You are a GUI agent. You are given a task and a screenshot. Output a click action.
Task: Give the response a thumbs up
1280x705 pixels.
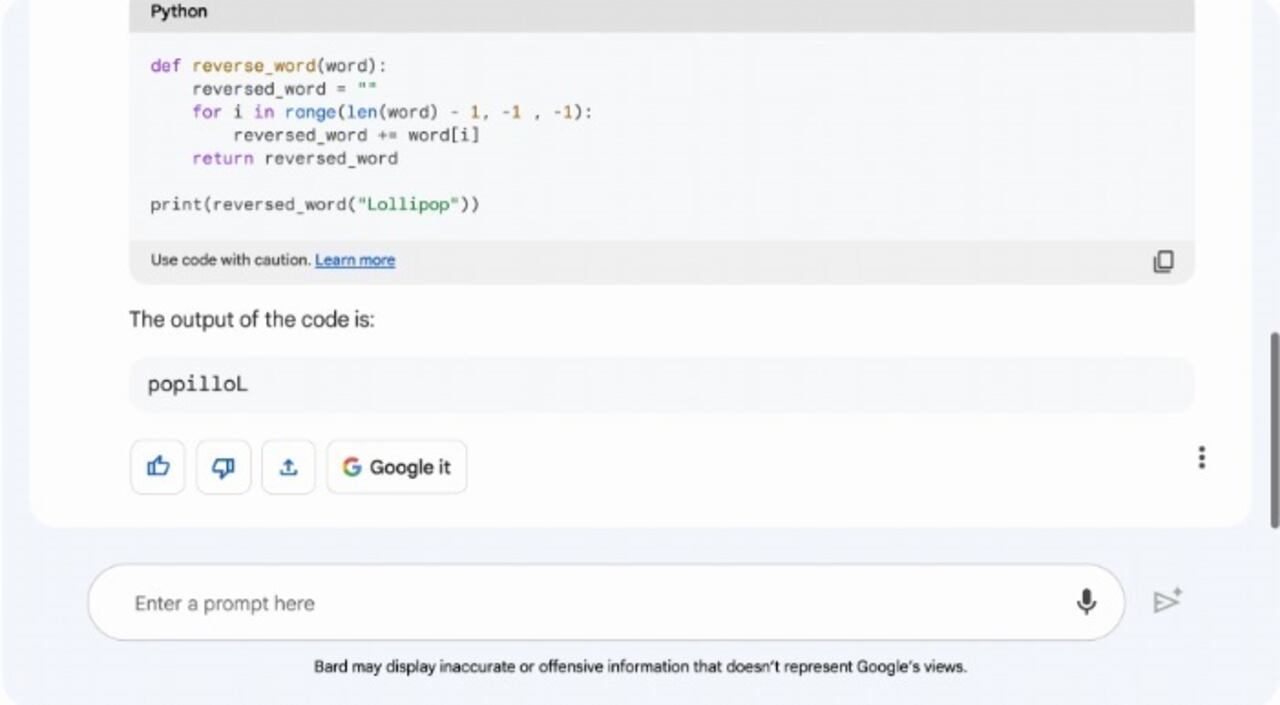tap(157, 467)
